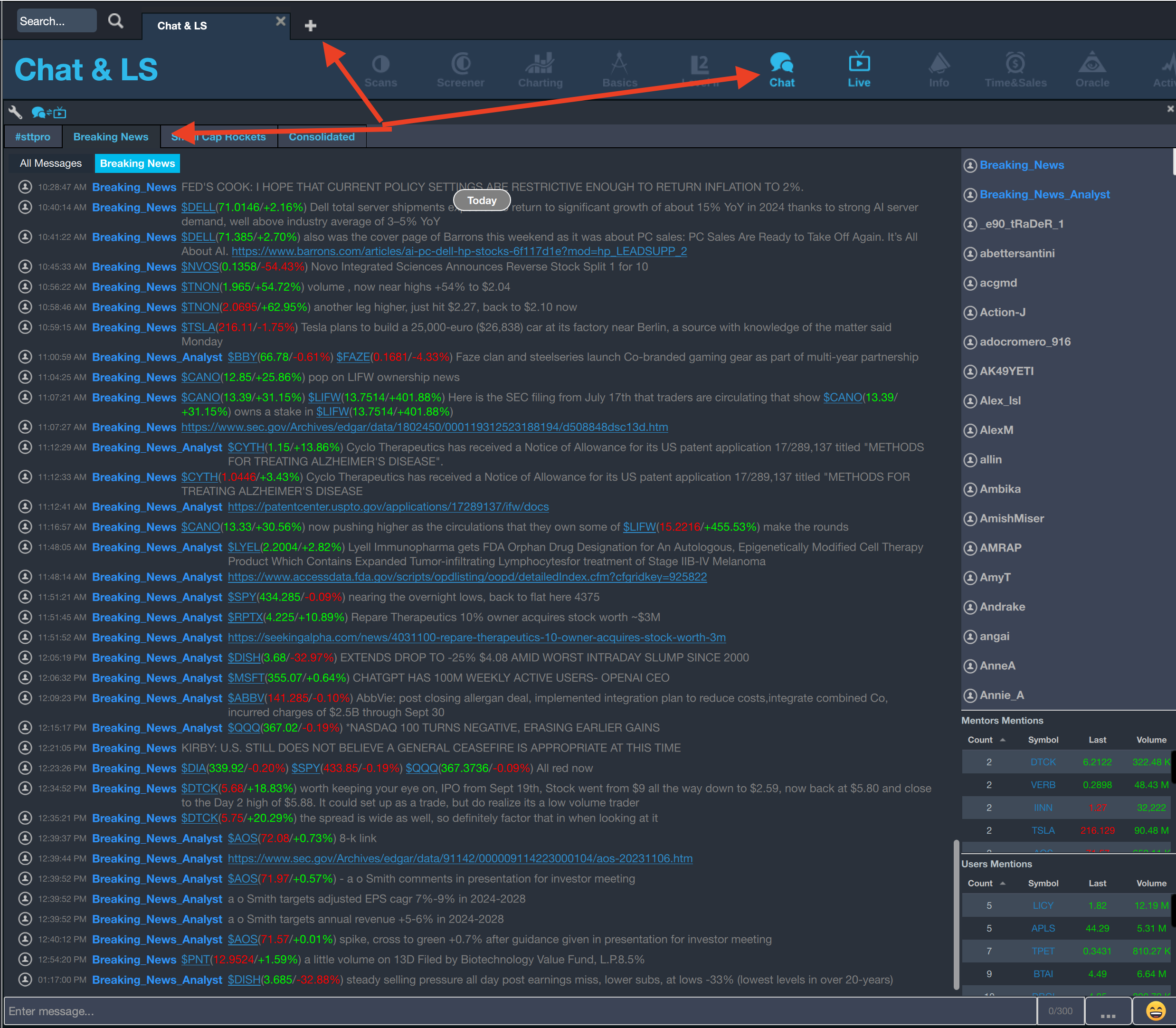The height and width of the screenshot is (1028, 1176).
Task: Click DTCK symbol in Mentors Mentions
Action: tap(1043, 762)
